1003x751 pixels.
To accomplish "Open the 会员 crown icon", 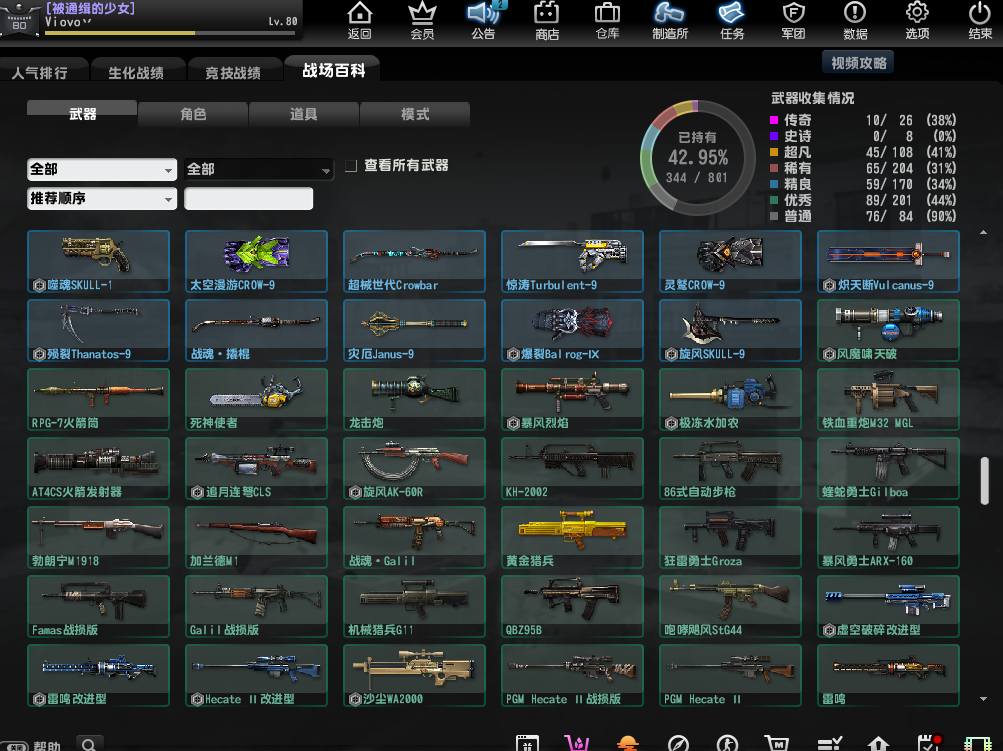I will (422, 20).
